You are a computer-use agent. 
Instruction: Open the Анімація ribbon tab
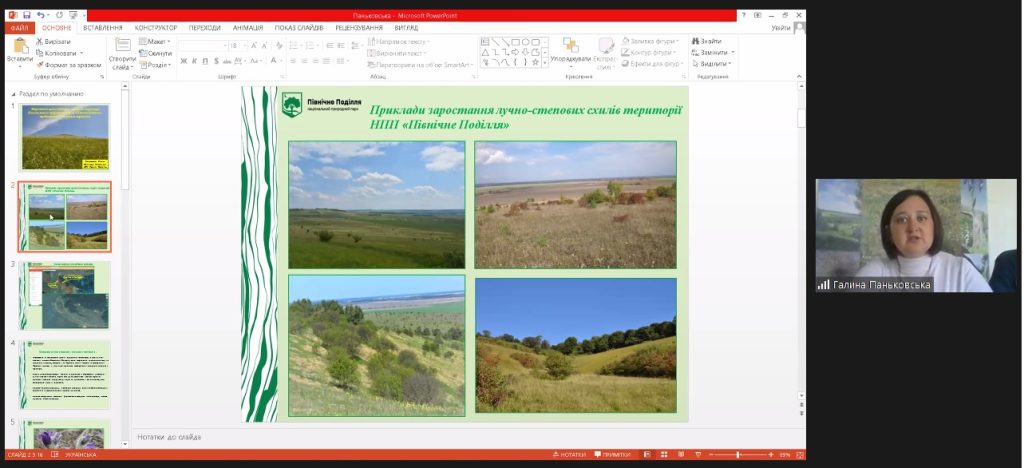tap(248, 28)
